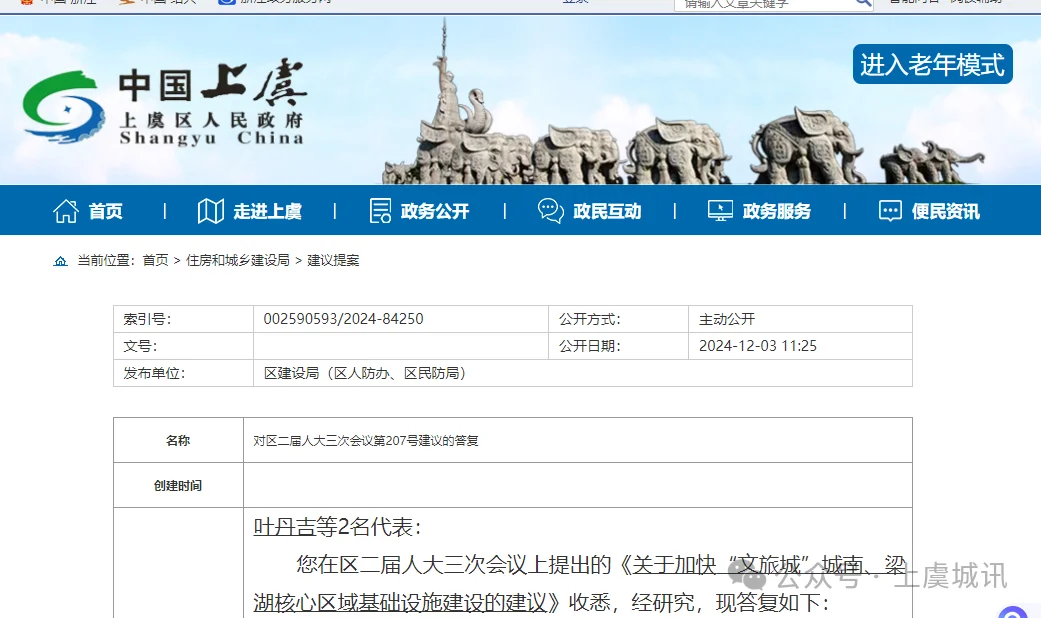
Task: Click the 发布单位 label cell
Action: 183,373
